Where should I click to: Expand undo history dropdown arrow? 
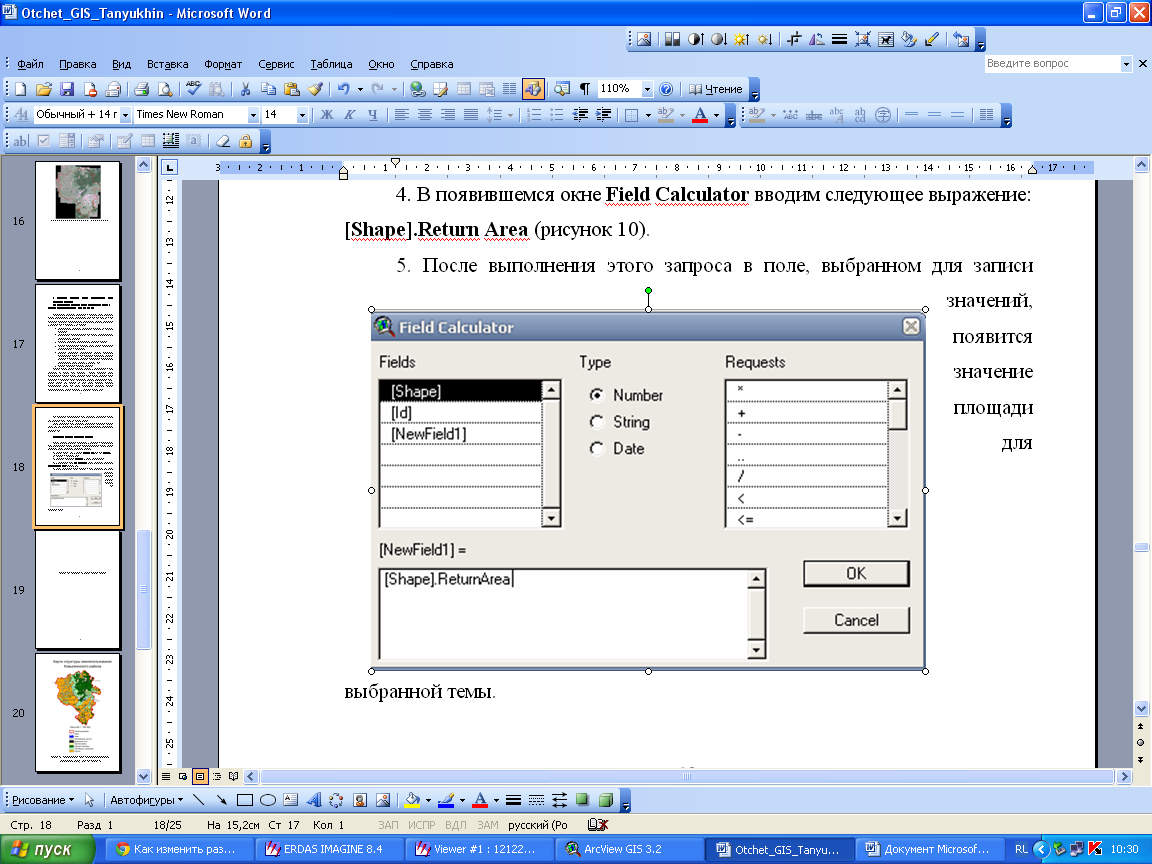pyautogui.click(x=360, y=89)
